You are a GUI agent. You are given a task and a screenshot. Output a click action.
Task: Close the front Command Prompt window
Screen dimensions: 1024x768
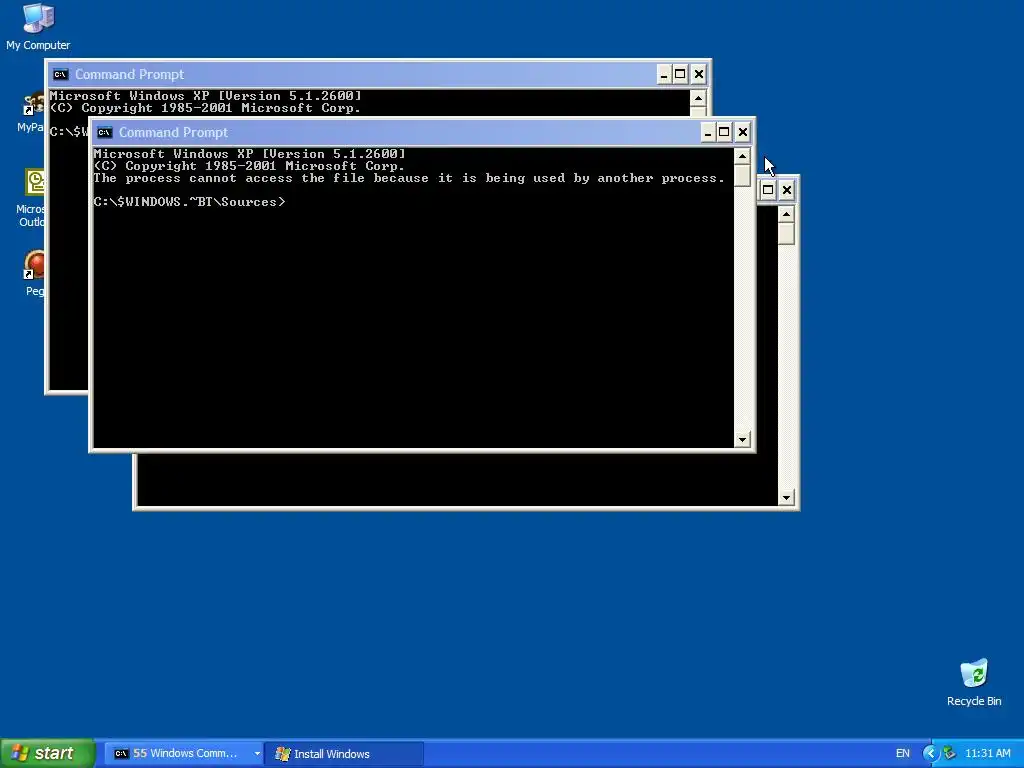point(743,133)
